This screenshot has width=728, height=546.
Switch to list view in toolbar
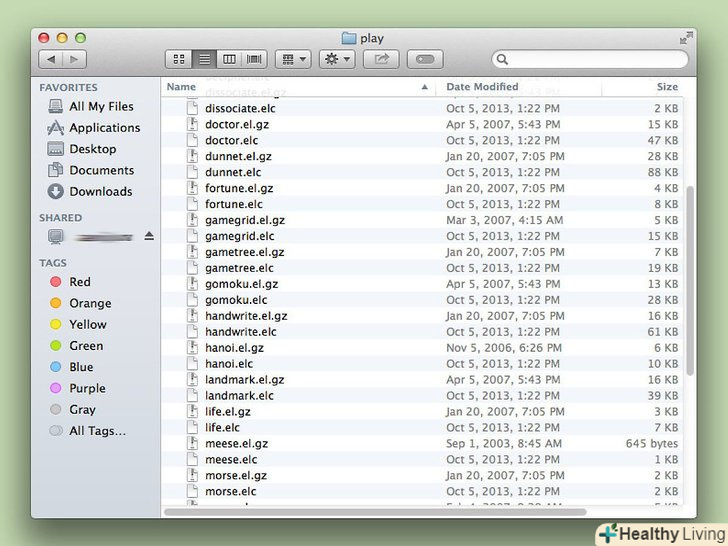click(204, 60)
